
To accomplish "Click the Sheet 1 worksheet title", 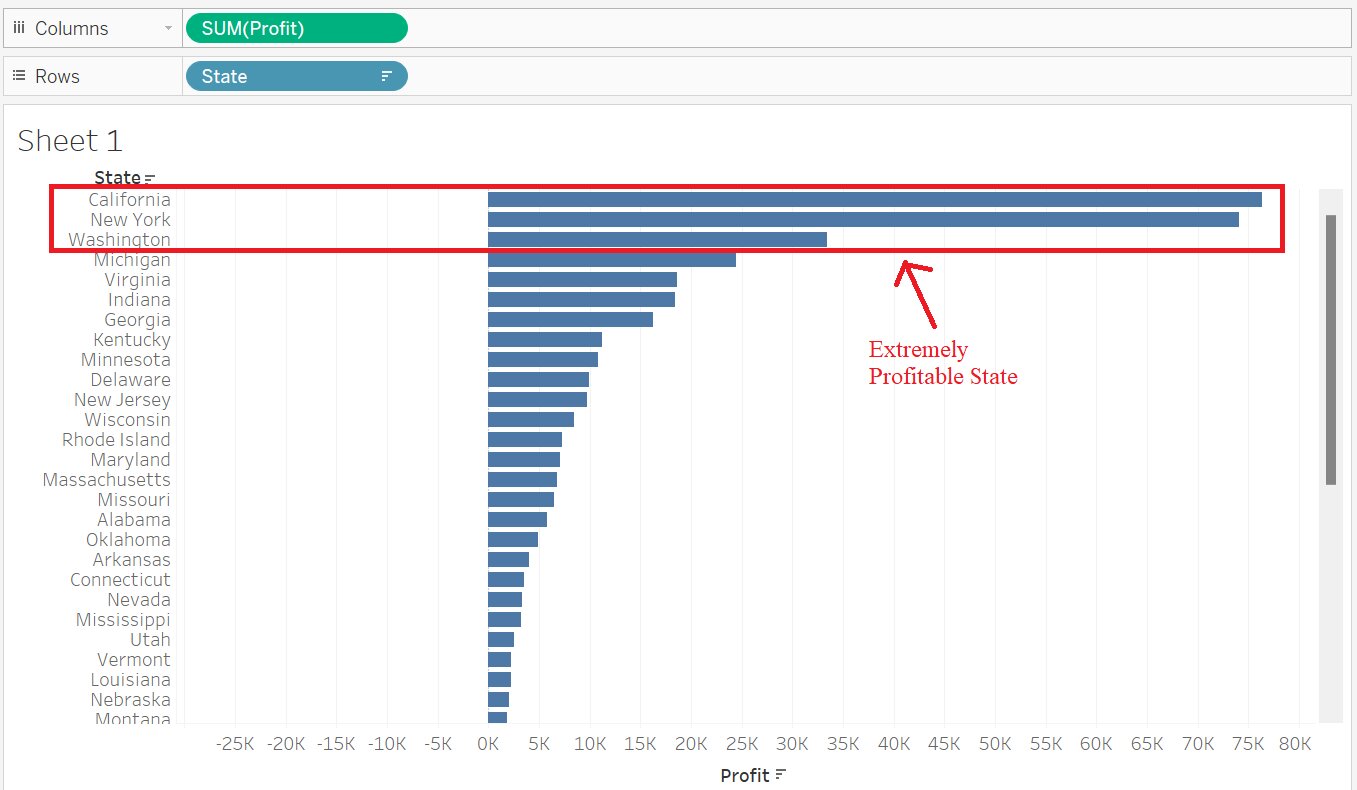I will point(69,140).
